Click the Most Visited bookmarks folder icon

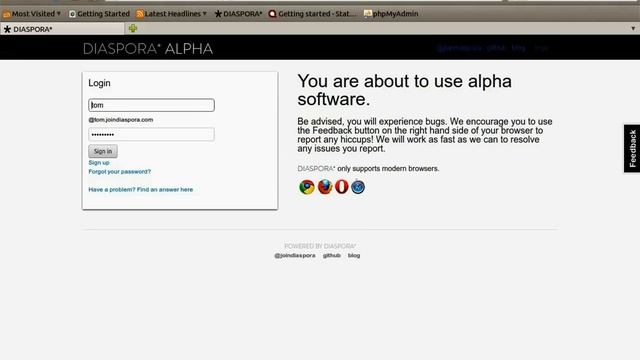tap(7, 14)
